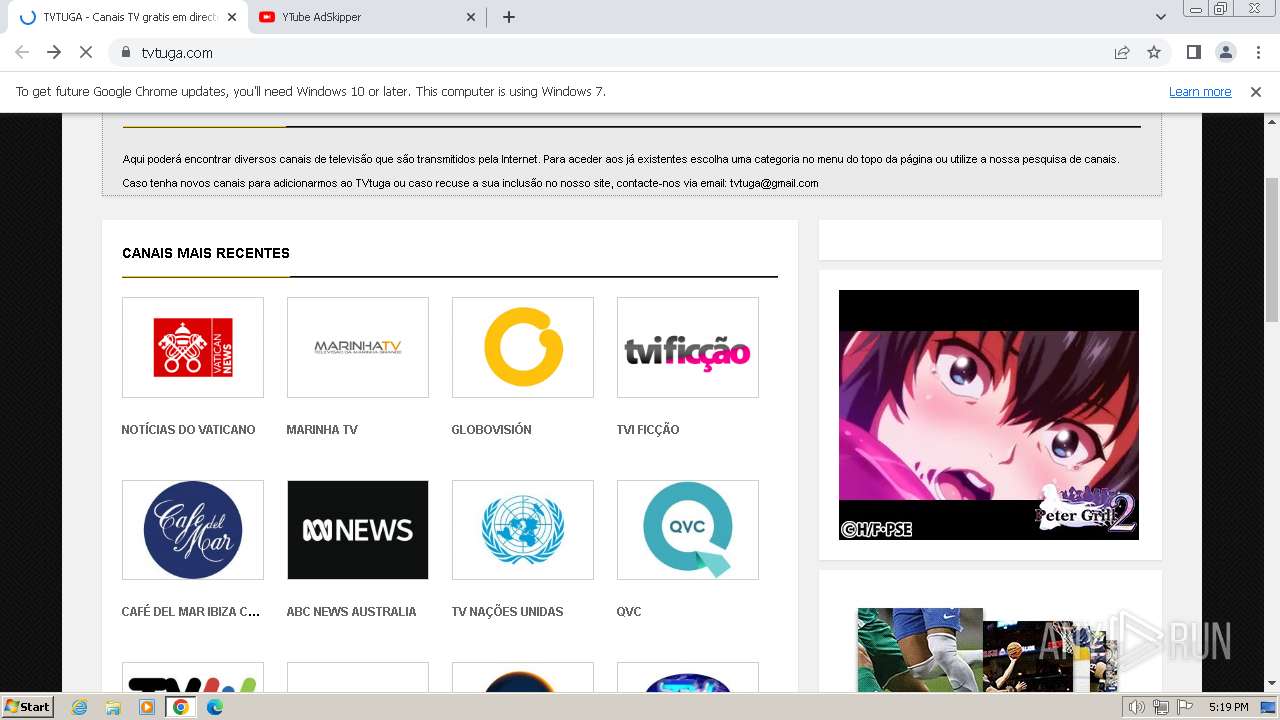Close the TVTUGA tab
This screenshot has height=720, width=1280.
tap(231, 17)
